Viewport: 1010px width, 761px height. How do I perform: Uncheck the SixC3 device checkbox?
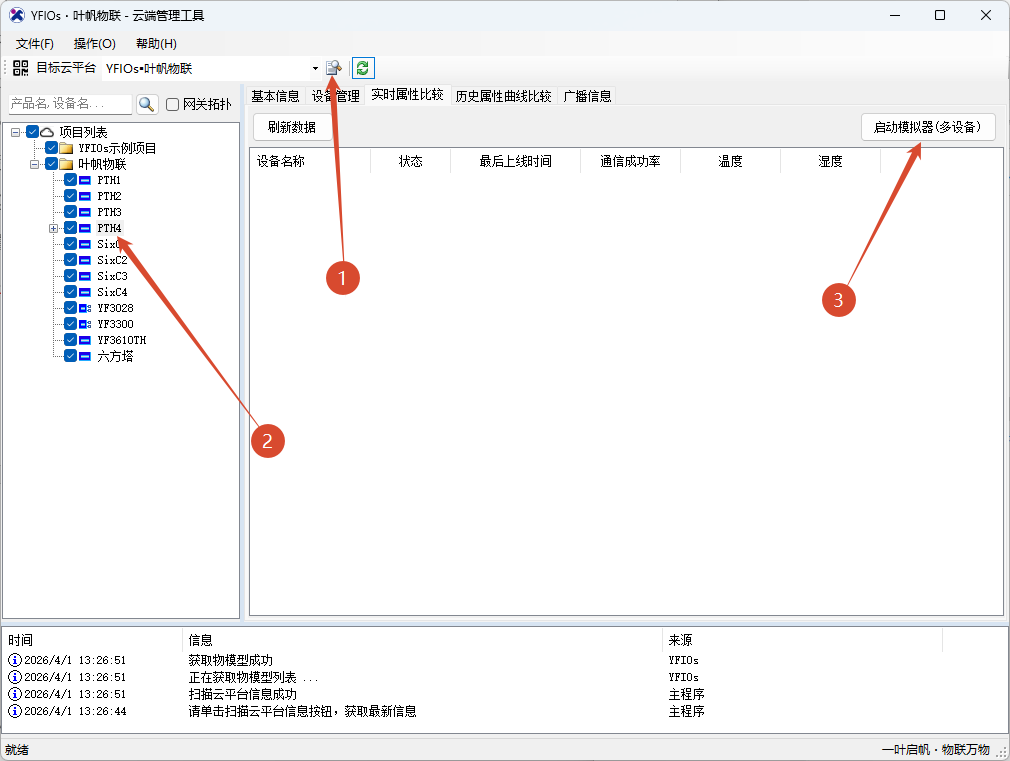(70, 276)
